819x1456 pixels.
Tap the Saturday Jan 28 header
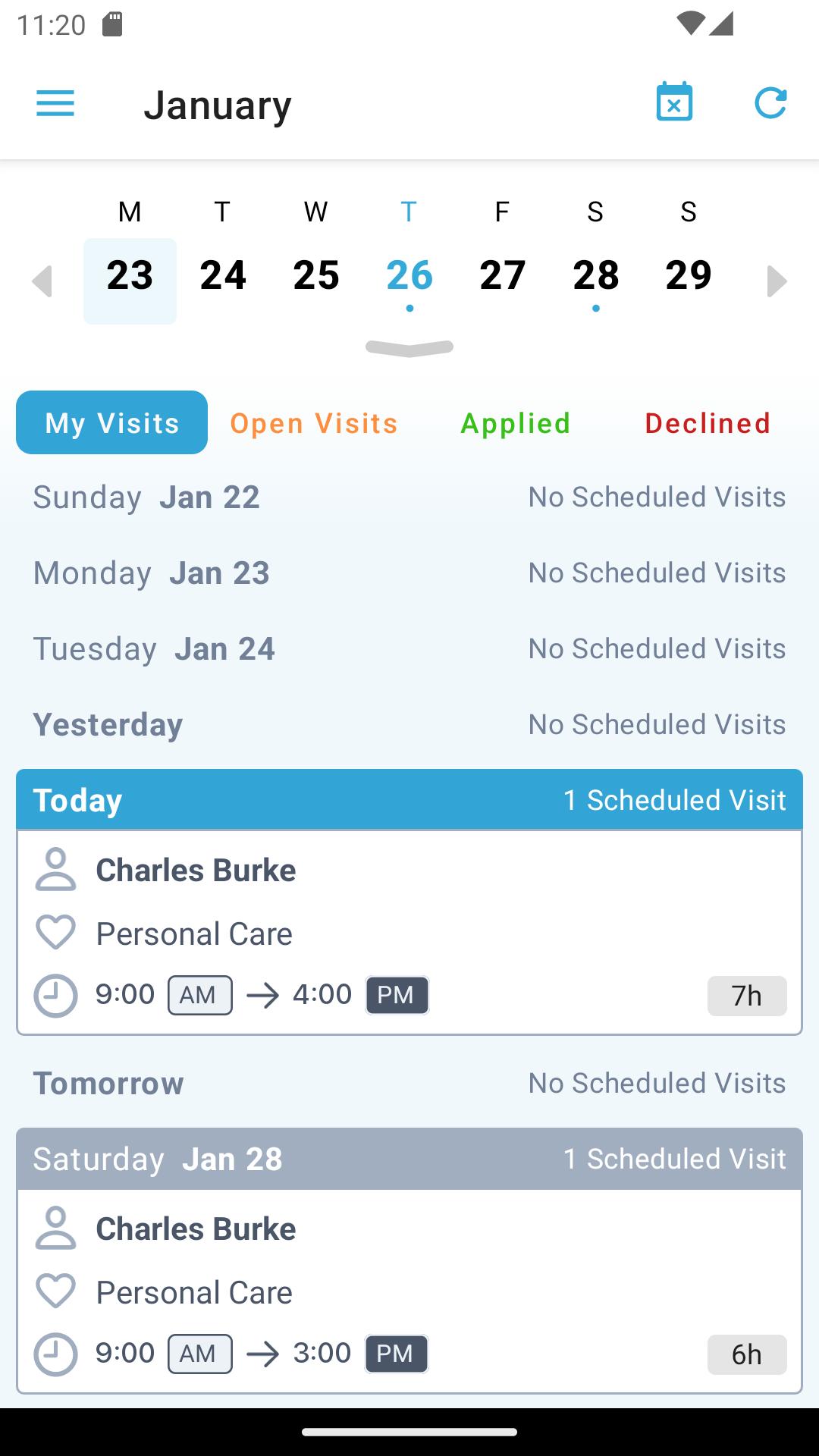click(409, 1159)
